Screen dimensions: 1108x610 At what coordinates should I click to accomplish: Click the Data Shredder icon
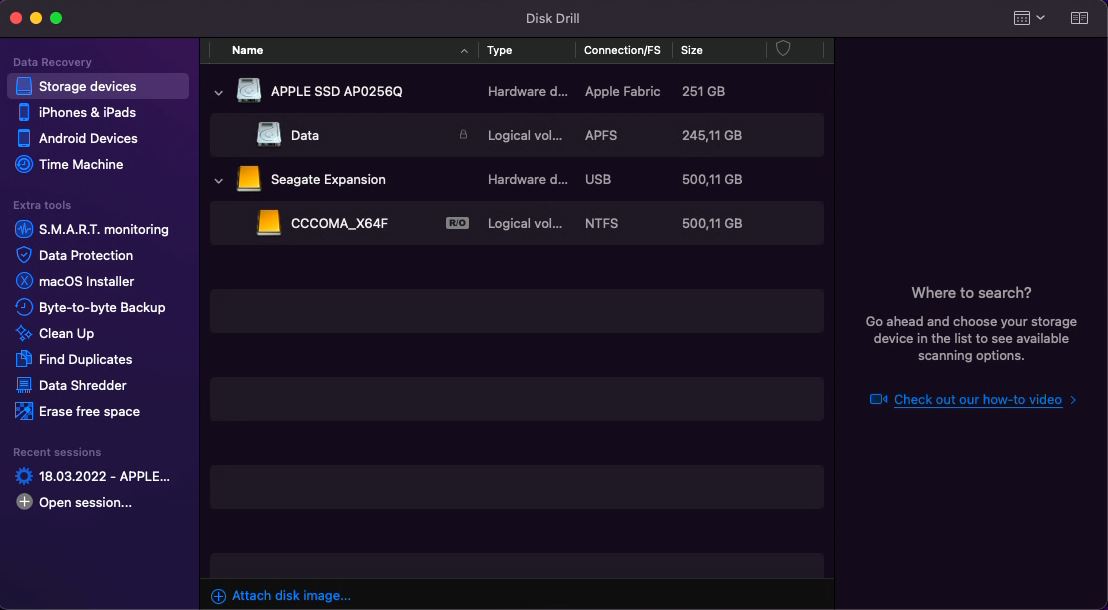tap(24, 385)
